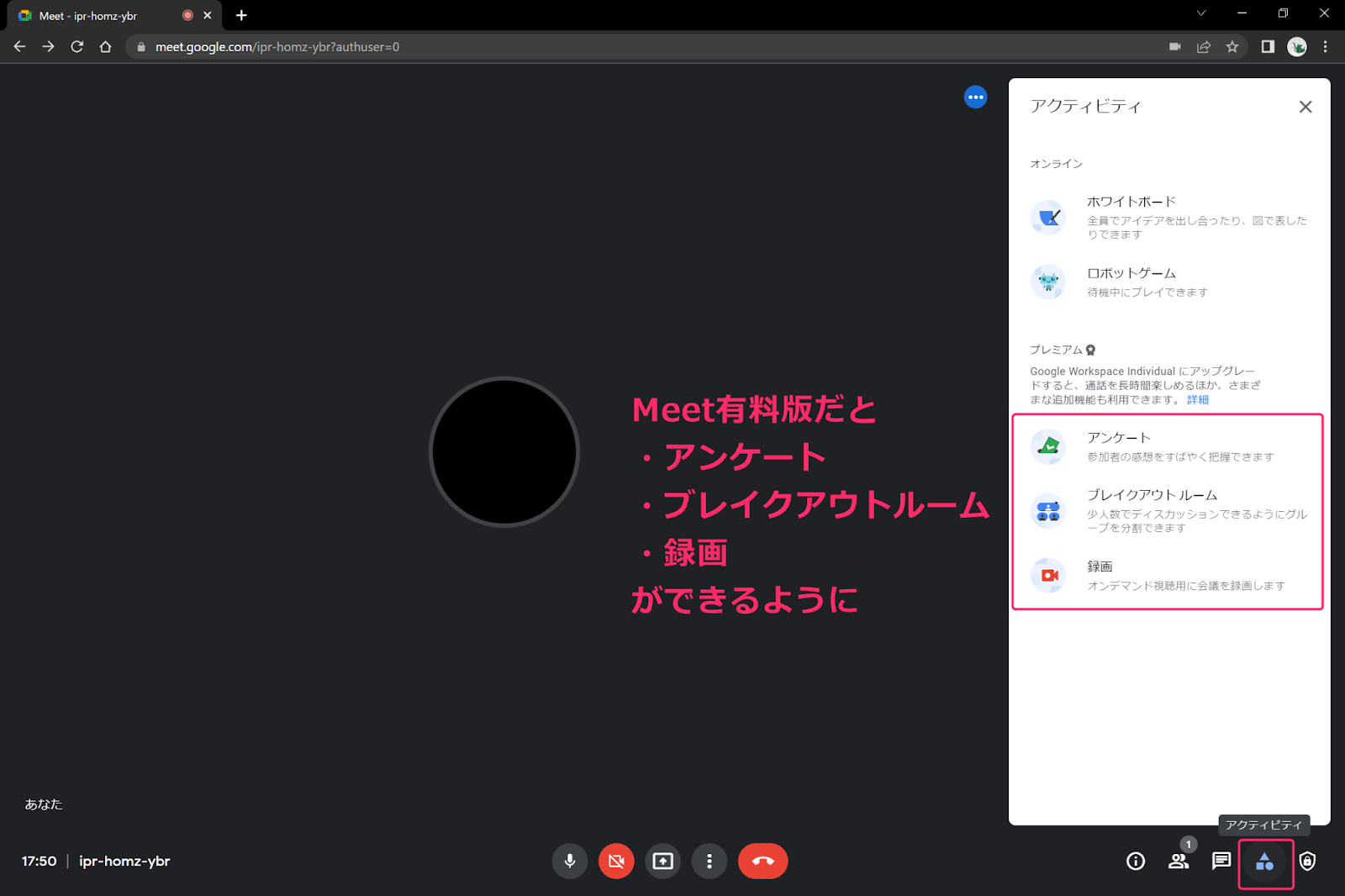The image size is (1345, 896).
Task: Select ブレイクアウト ルーム option
Action: [1169, 511]
